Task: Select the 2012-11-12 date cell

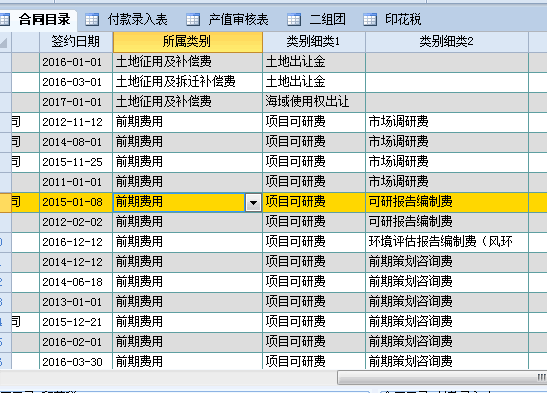Action: 76,122
